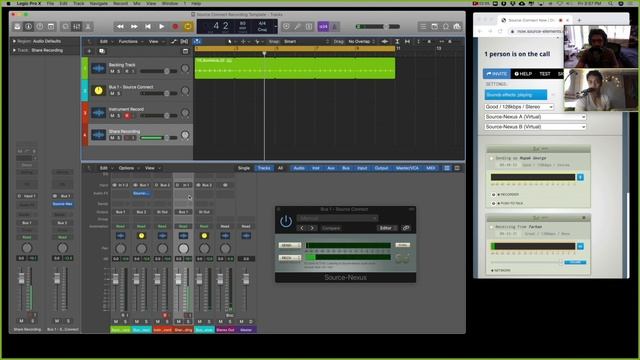This screenshot has width=640, height=360.
Task: Open the Navigate menu in macOS menu bar
Action: click(x=98, y=3)
